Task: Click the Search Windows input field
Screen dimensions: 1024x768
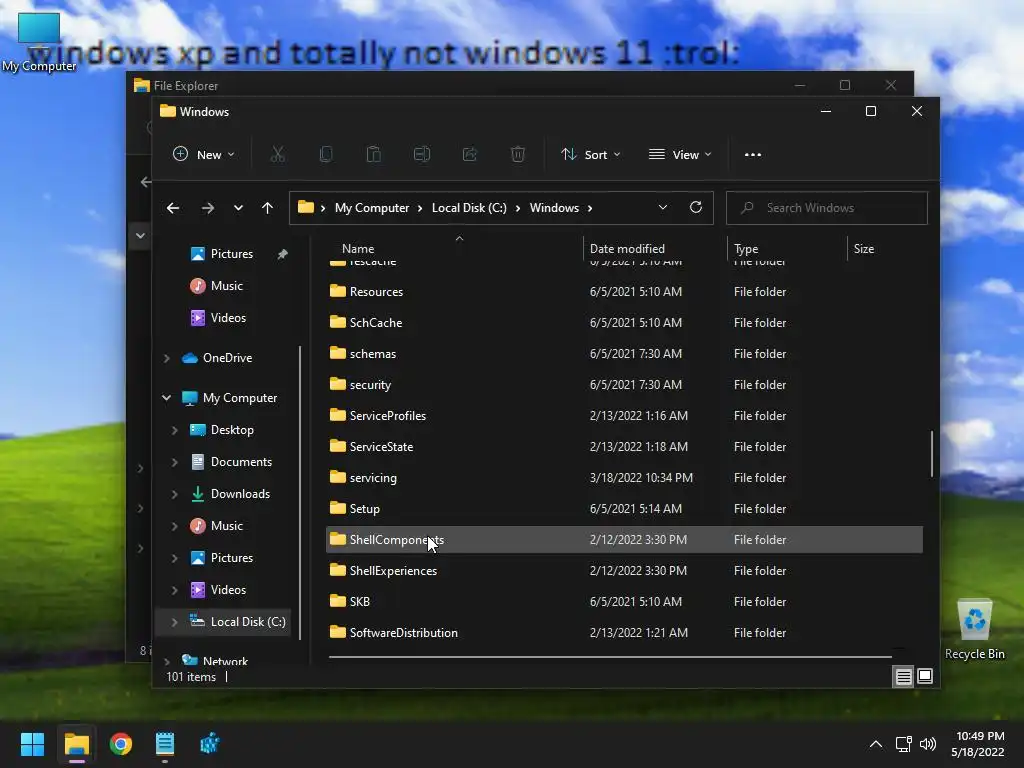Action: coord(827,208)
